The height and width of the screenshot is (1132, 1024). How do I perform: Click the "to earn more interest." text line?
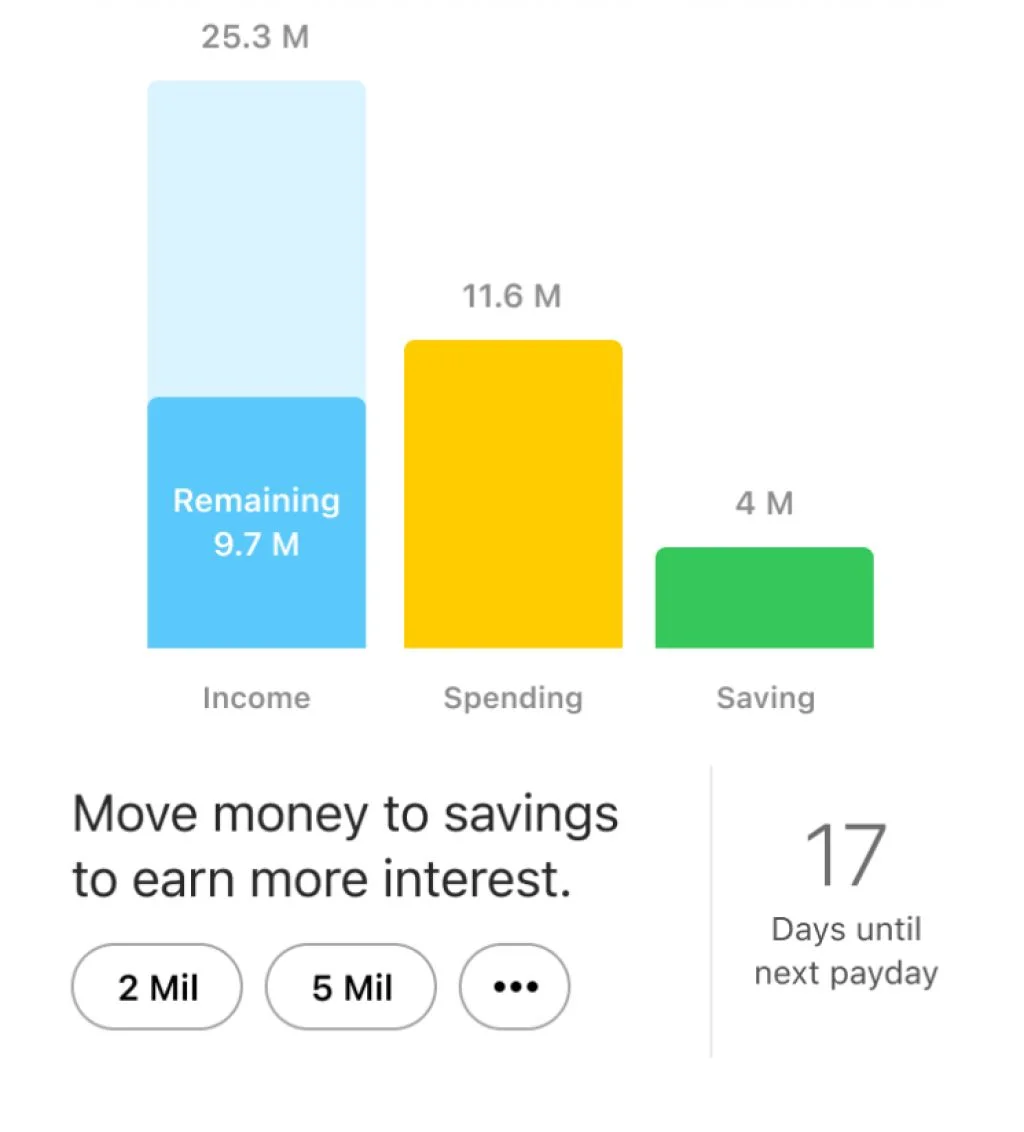click(321, 880)
